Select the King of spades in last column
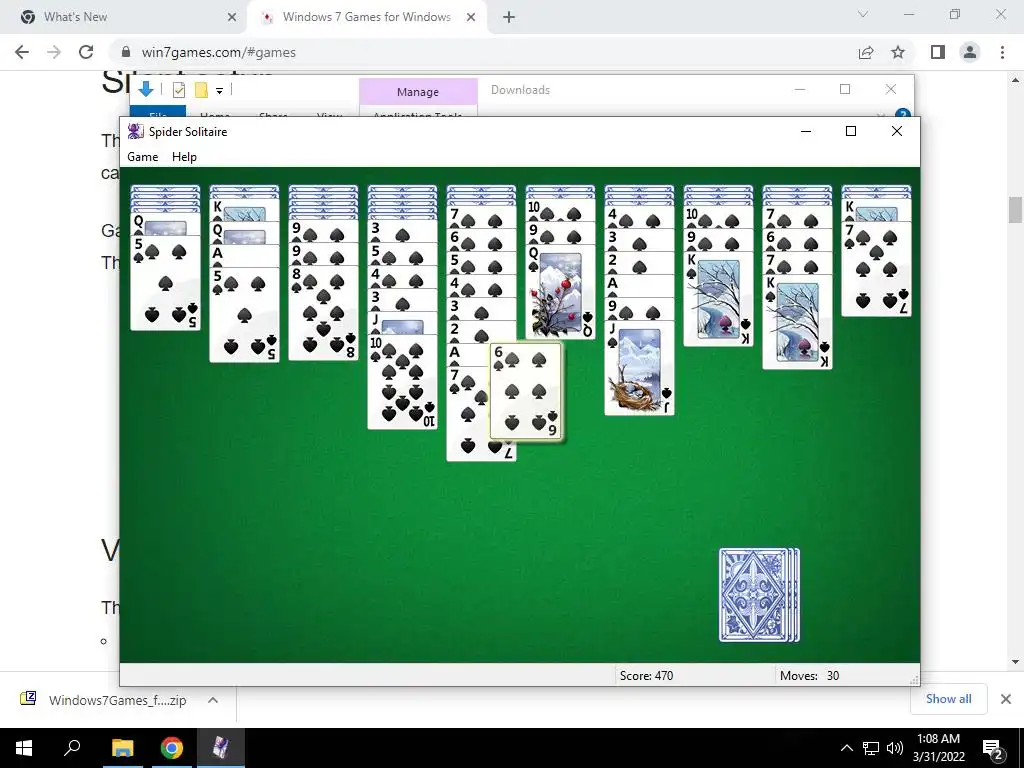Image resolution: width=1024 pixels, height=768 pixels. coord(876,210)
